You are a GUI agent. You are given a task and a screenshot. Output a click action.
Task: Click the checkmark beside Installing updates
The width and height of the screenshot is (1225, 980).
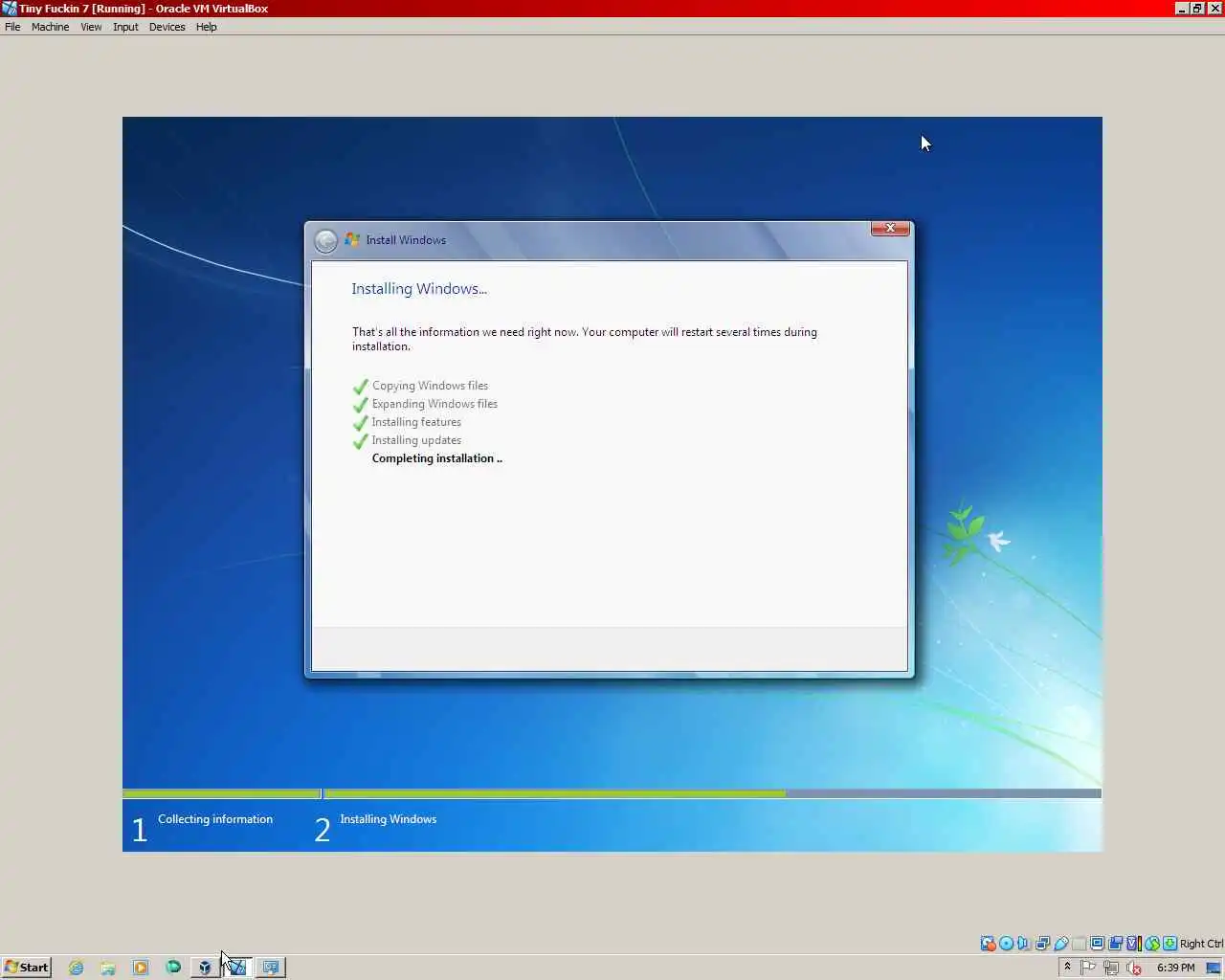pos(361,441)
